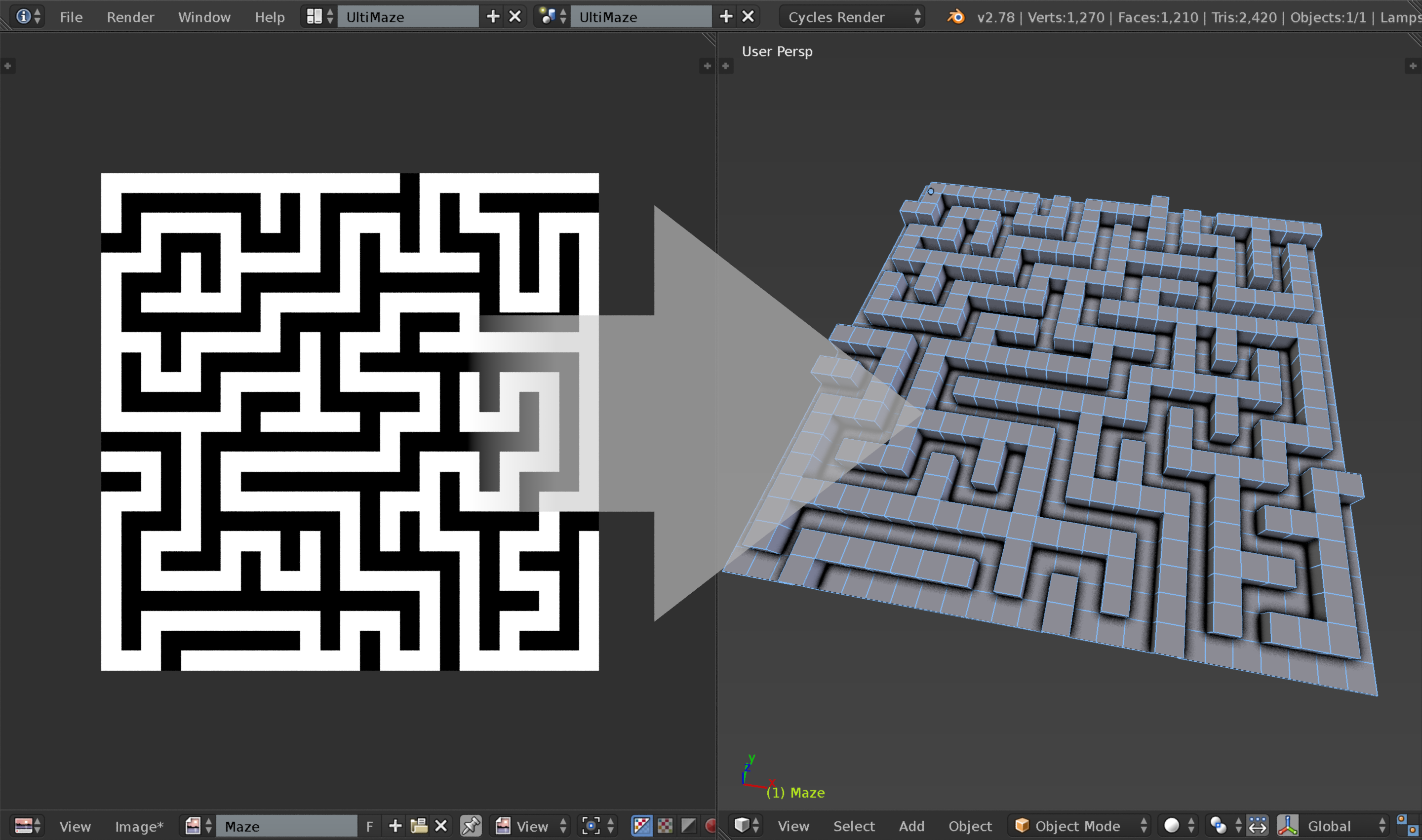1422x840 pixels.
Task: Open the viewport shading dropdown
Action: [1173, 826]
